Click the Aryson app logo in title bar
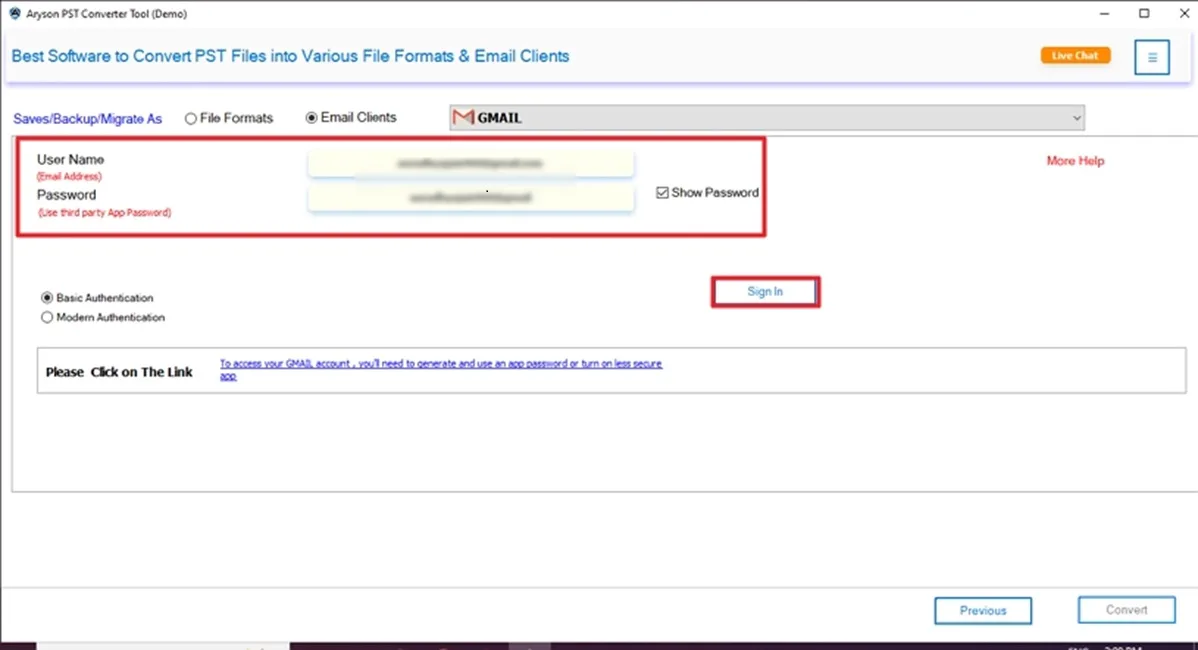 (x=15, y=14)
